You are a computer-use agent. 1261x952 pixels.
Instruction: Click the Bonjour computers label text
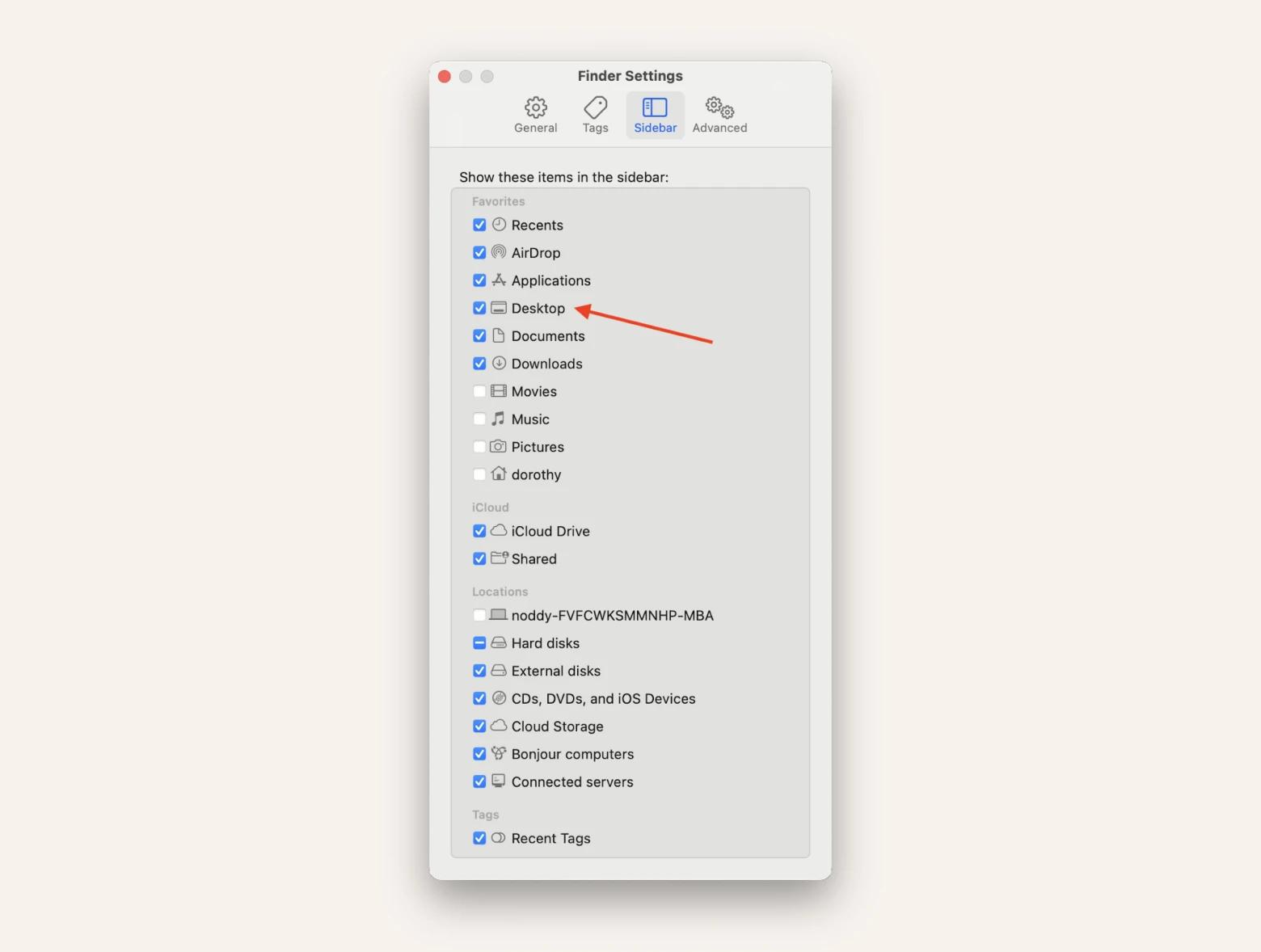point(572,754)
